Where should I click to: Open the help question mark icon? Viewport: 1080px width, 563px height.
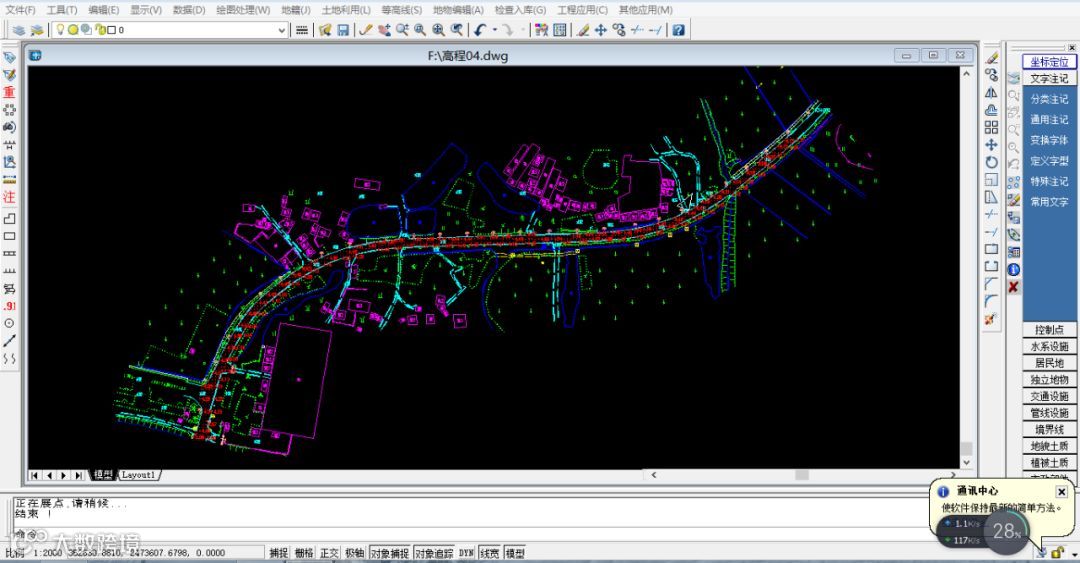click(678, 30)
